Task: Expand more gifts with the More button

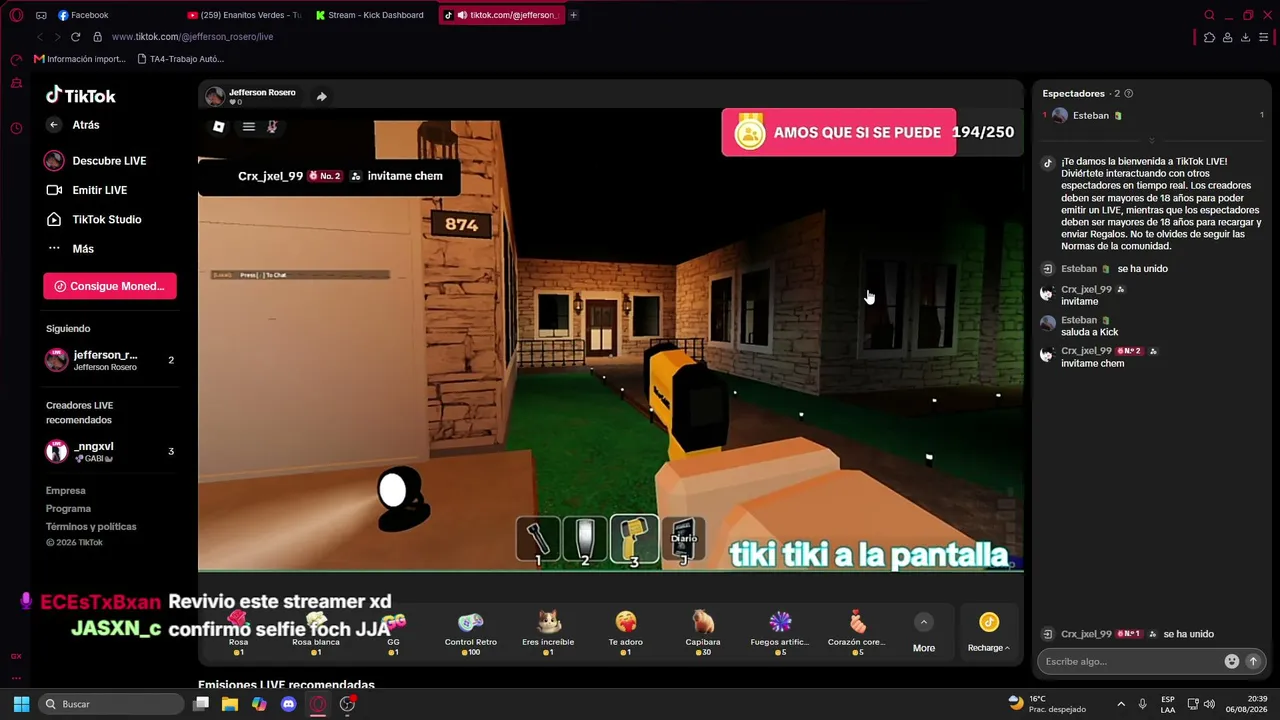Action: click(924, 633)
